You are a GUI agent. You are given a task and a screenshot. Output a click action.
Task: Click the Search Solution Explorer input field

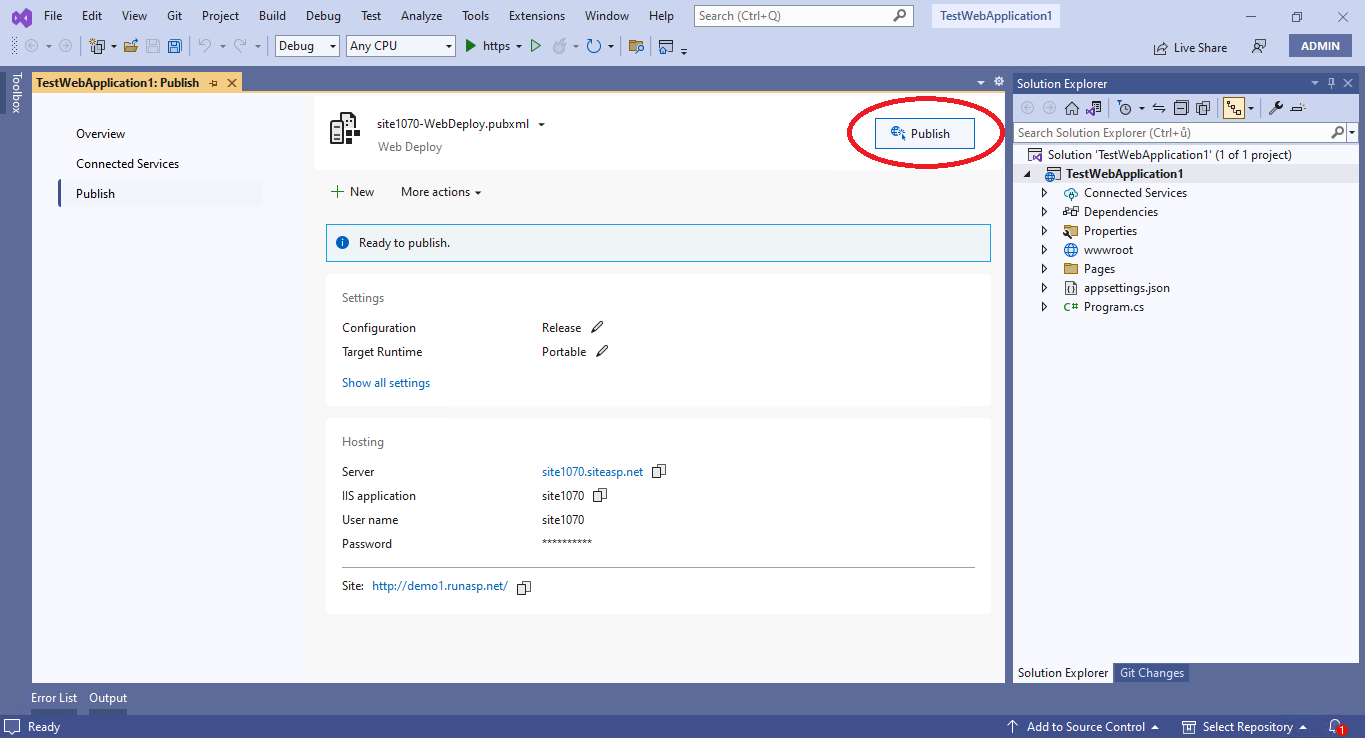1172,132
